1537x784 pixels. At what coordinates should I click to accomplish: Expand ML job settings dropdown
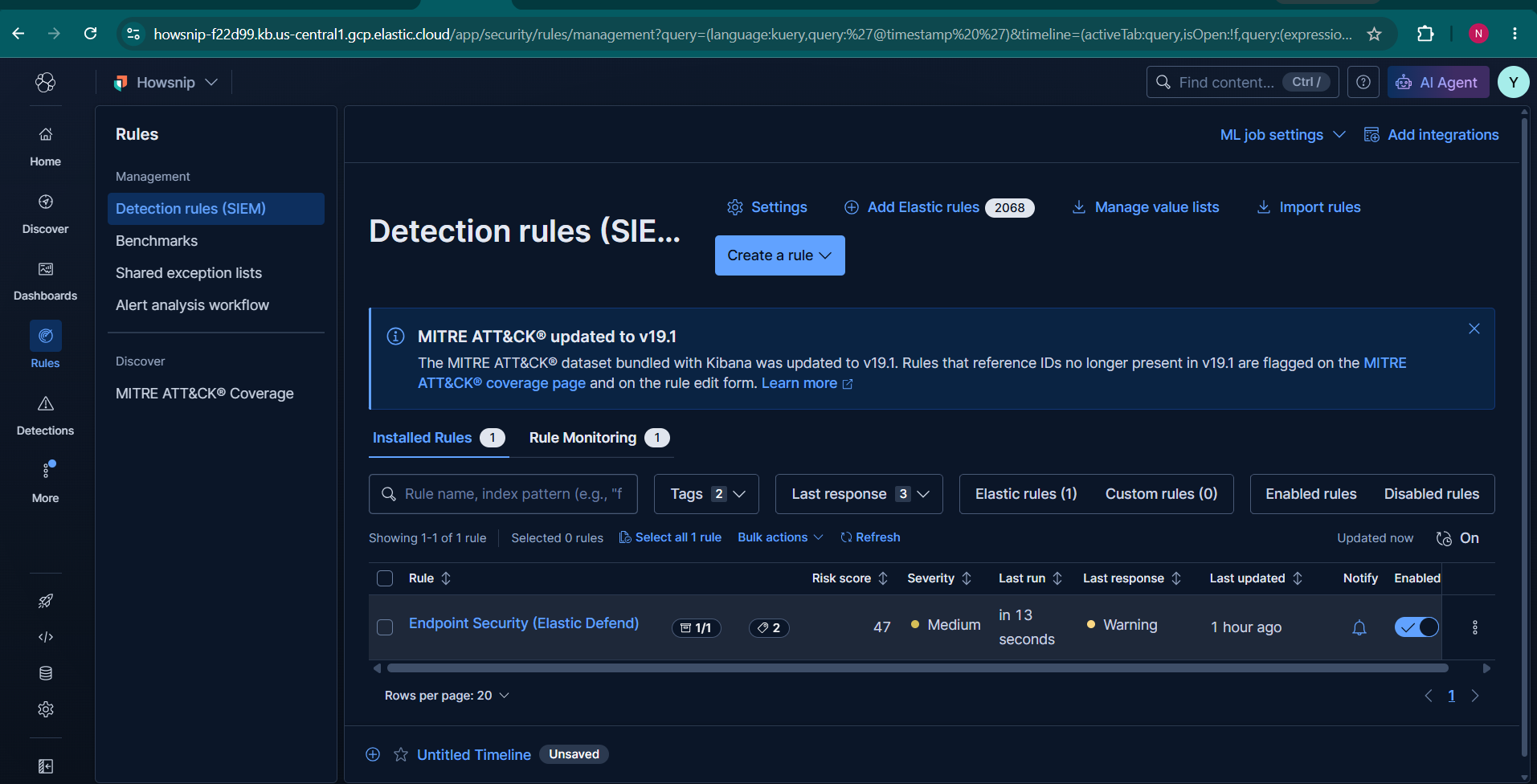pyautogui.click(x=1282, y=135)
